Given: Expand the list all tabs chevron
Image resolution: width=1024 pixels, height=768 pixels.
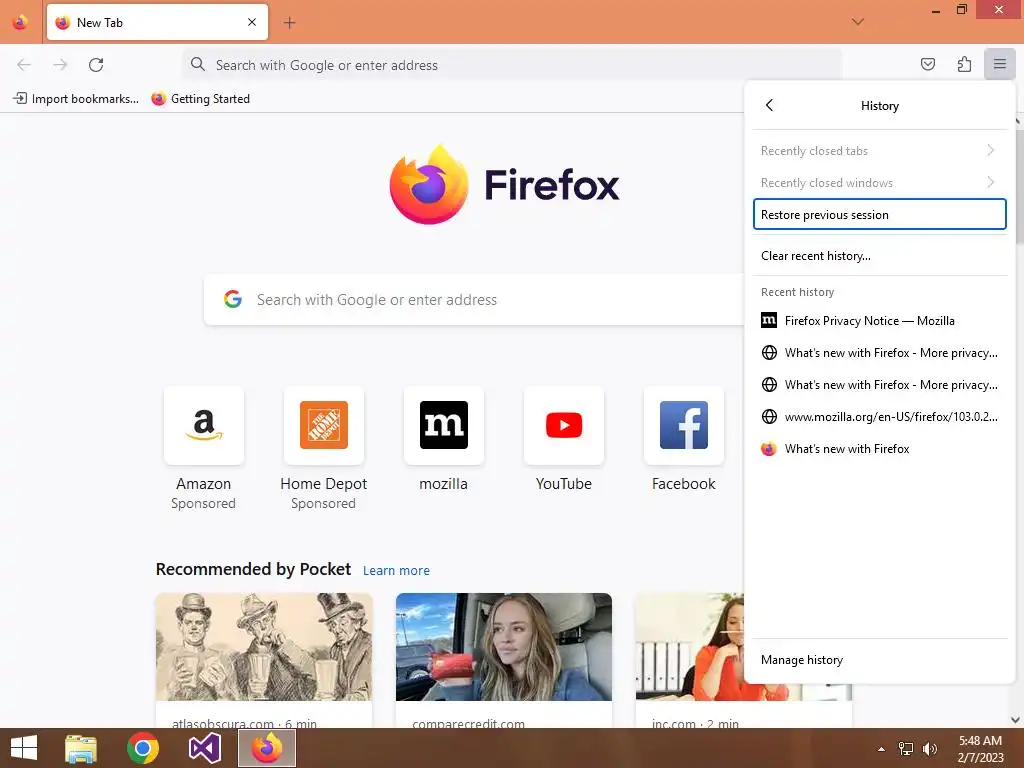Looking at the screenshot, I should click(857, 22).
